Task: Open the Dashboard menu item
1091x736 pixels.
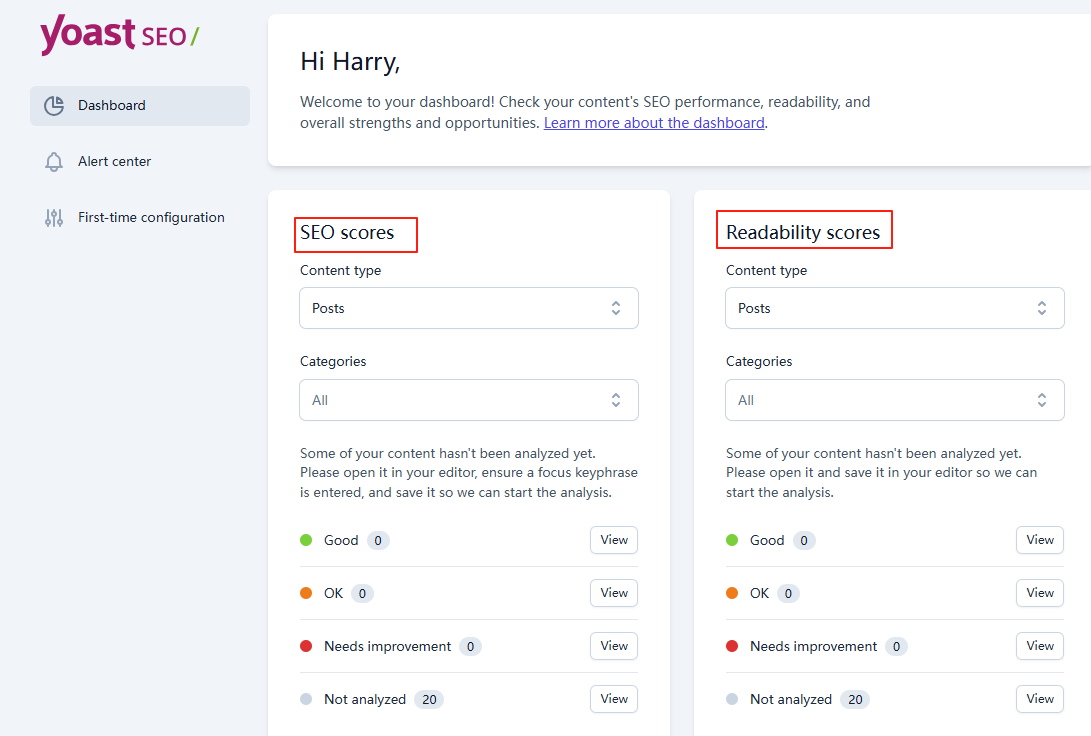Action: [x=112, y=105]
